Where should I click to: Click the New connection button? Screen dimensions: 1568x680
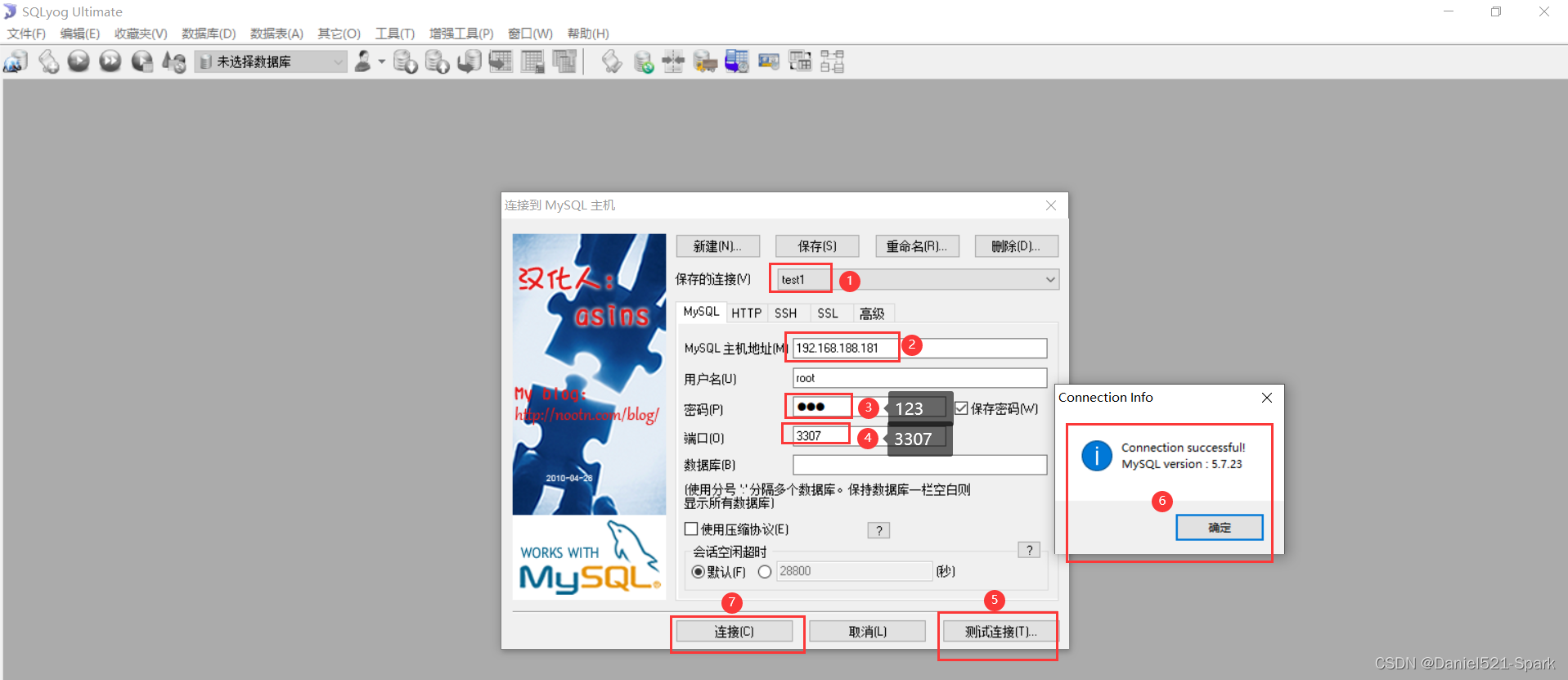(x=717, y=246)
